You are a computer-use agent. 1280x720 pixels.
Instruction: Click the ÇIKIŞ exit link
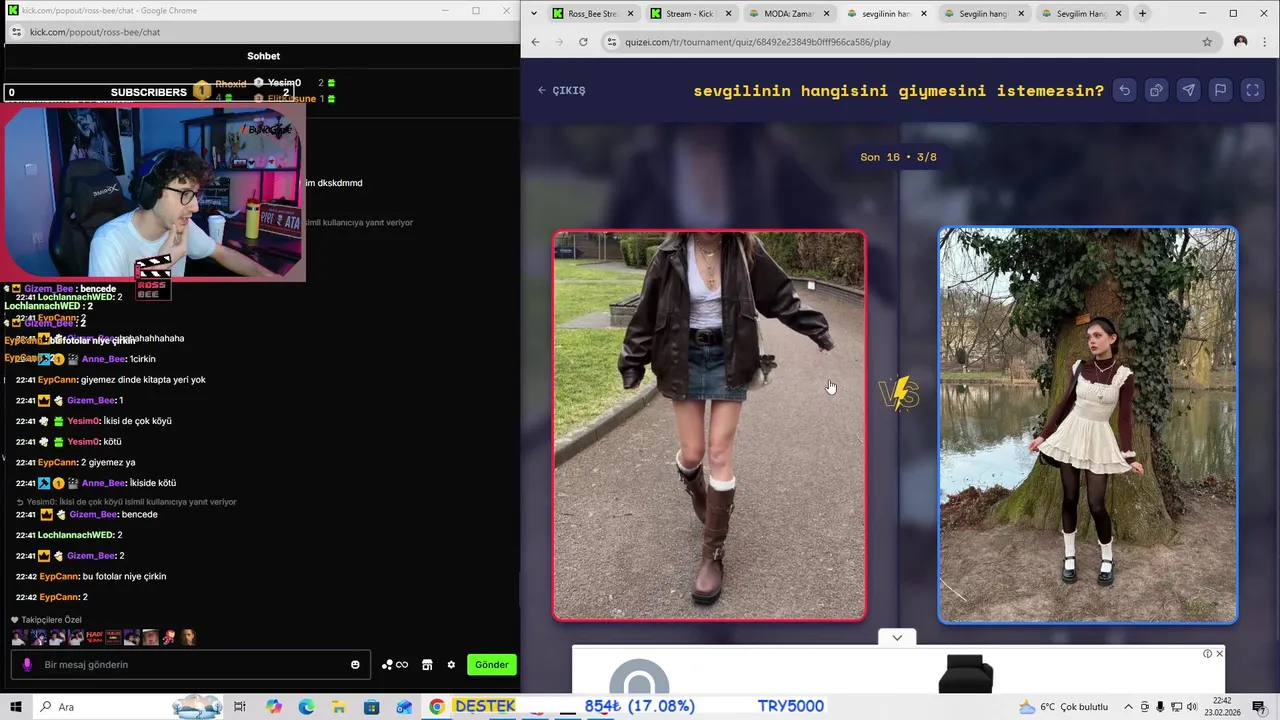[561, 90]
